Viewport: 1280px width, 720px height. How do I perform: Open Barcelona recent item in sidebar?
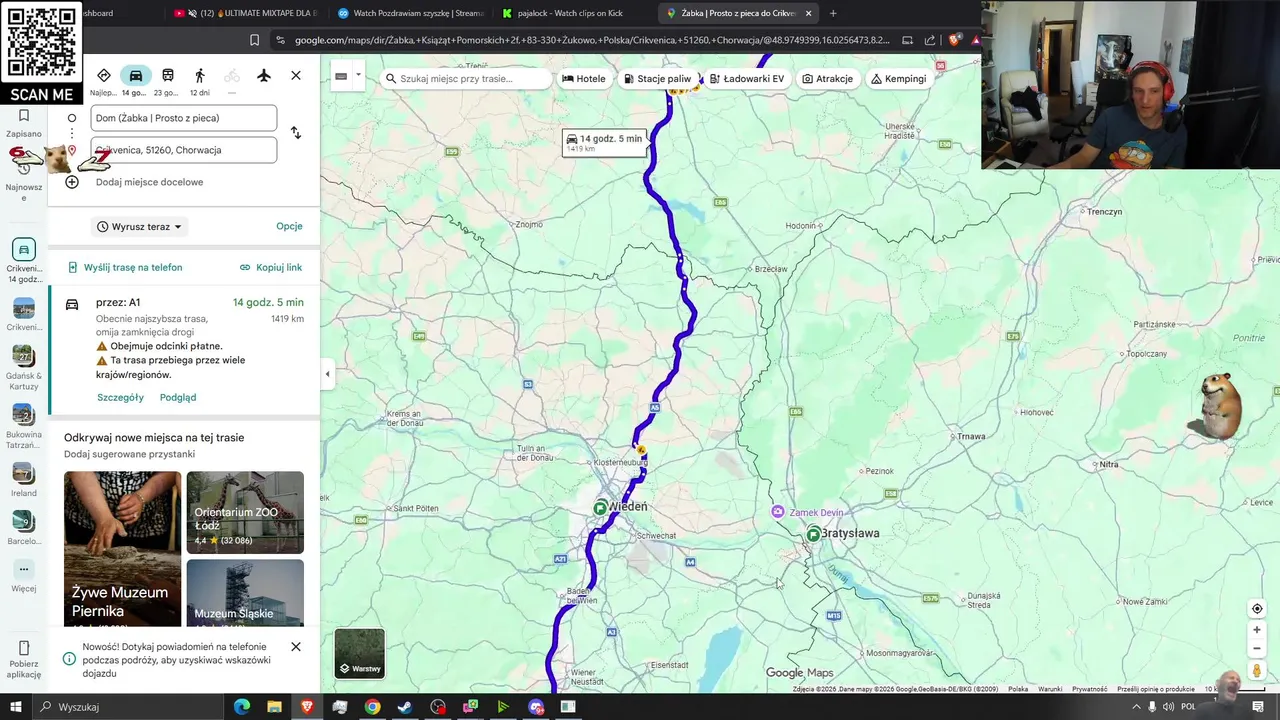[x=24, y=528]
